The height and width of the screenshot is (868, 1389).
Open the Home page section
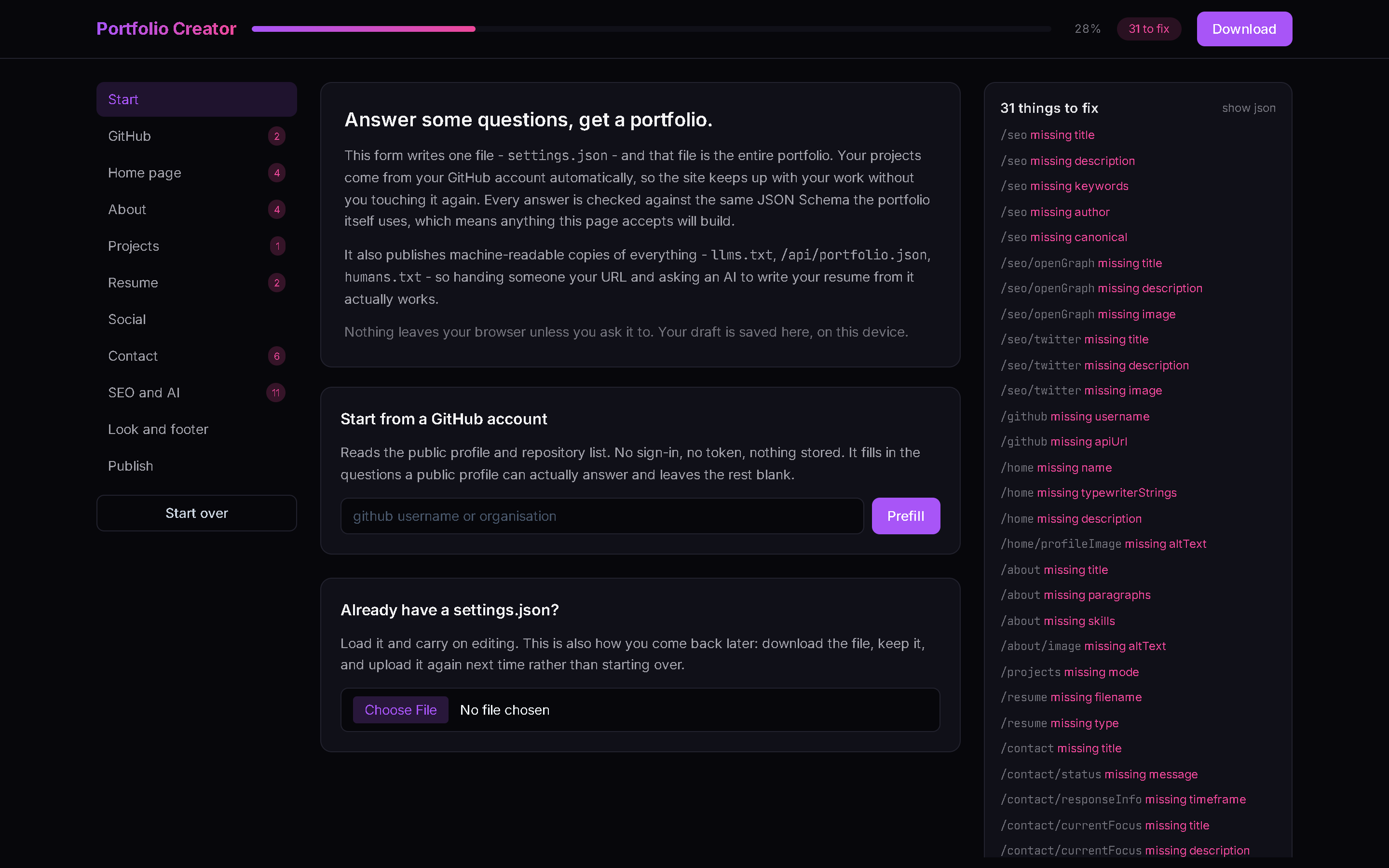click(196, 173)
